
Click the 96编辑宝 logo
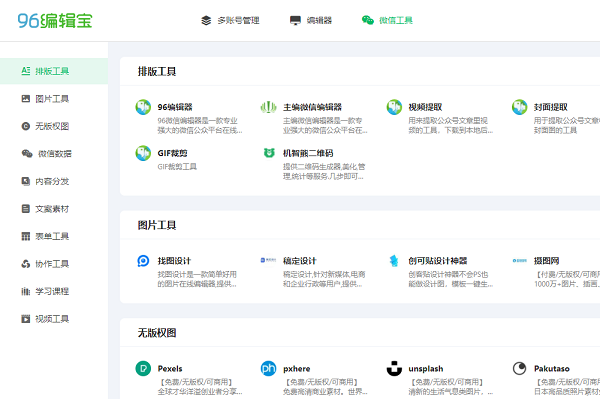pyautogui.click(x=55, y=21)
